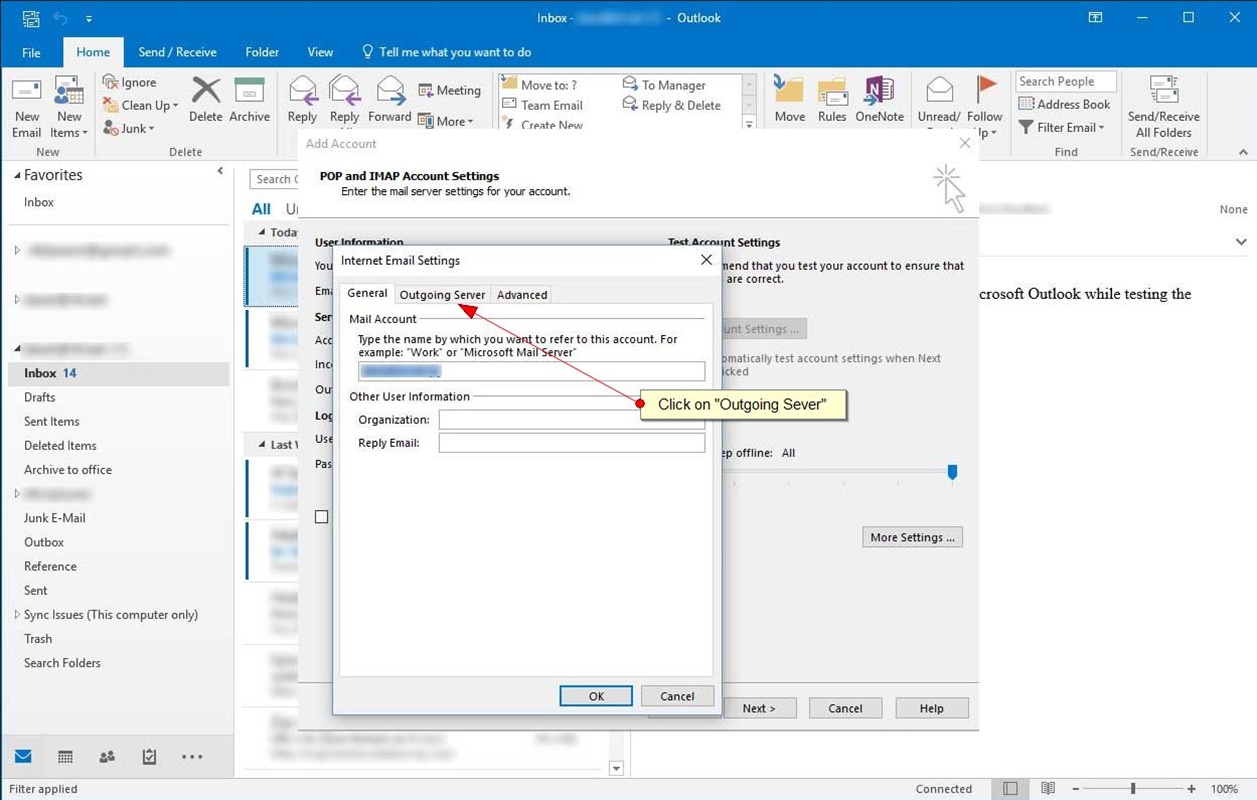Click the Reply icon in the ribbon

[302, 100]
